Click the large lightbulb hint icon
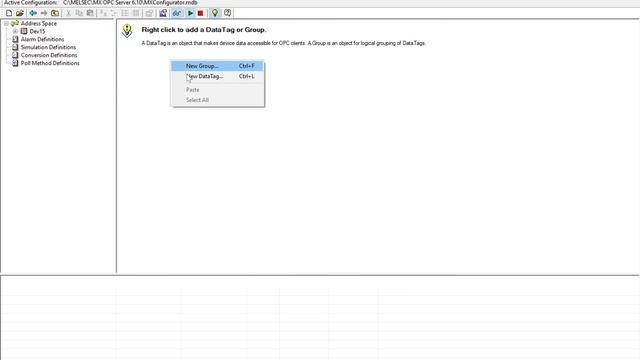Screen dimensions: 640x360 (127, 31)
